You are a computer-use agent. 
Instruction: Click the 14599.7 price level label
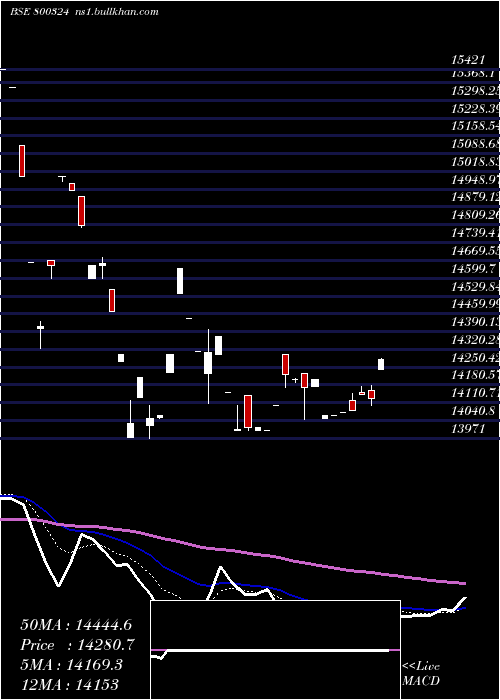473,268
